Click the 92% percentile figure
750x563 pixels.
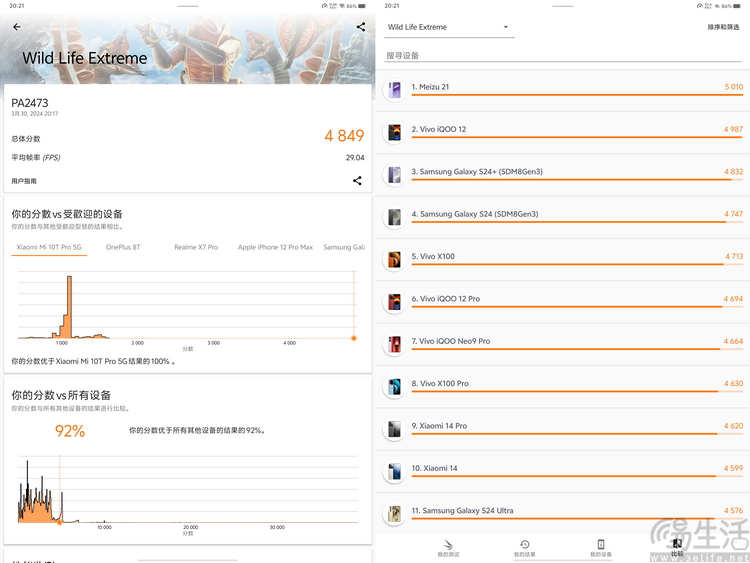[70, 431]
